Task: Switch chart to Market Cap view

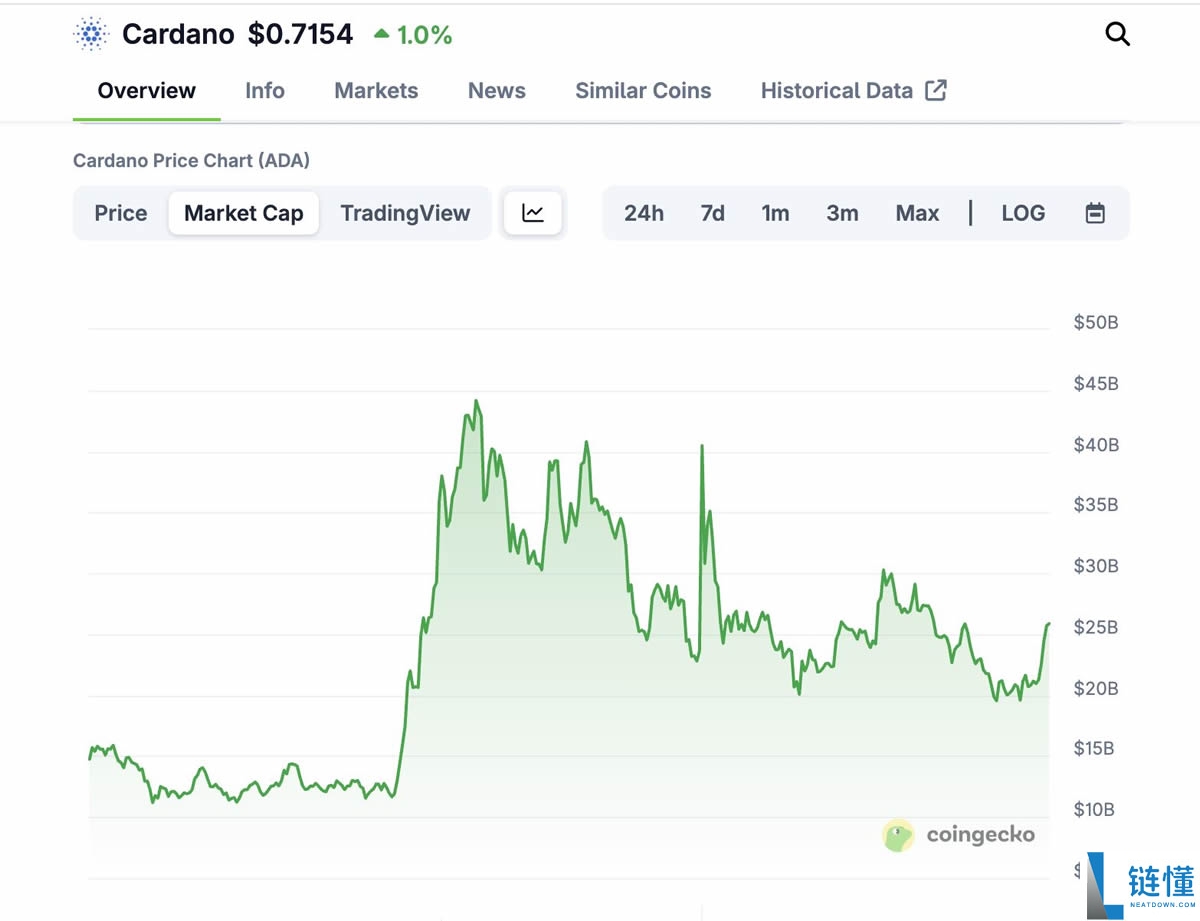Action: (x=243, y=213)
